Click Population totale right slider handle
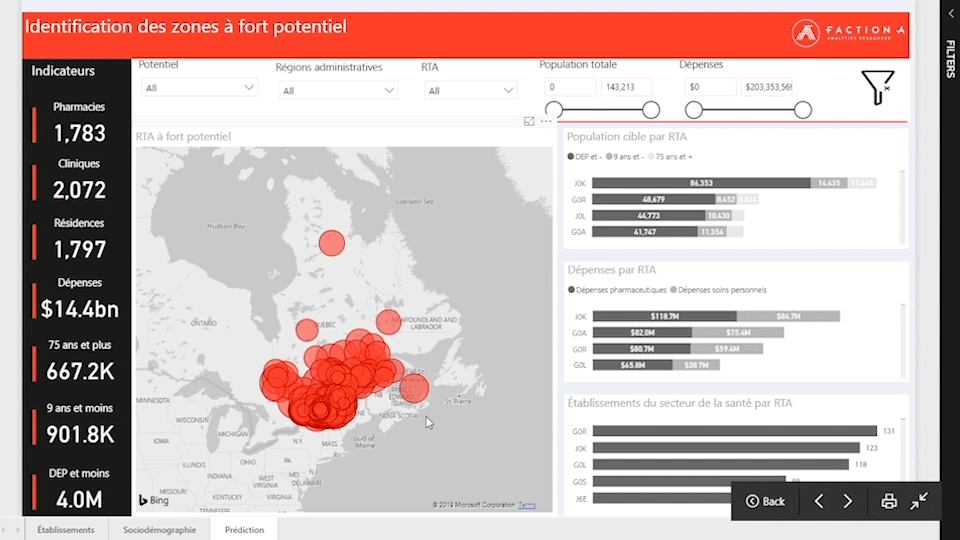960x540 pixels. click(651, 110)
